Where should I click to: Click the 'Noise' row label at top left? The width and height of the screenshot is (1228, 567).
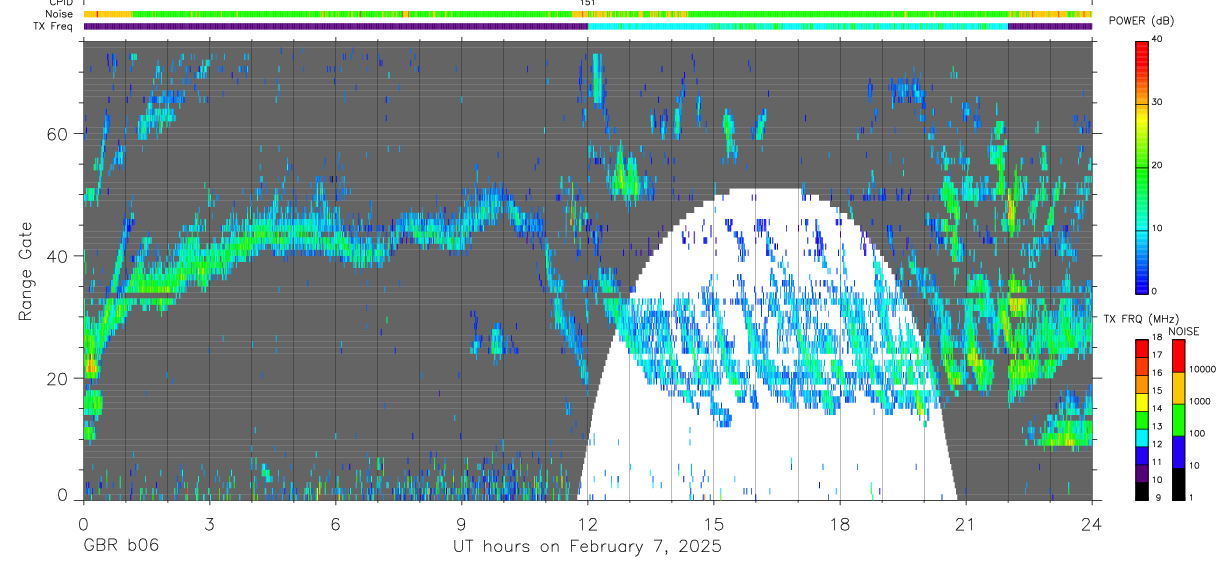tap(60, 14)
